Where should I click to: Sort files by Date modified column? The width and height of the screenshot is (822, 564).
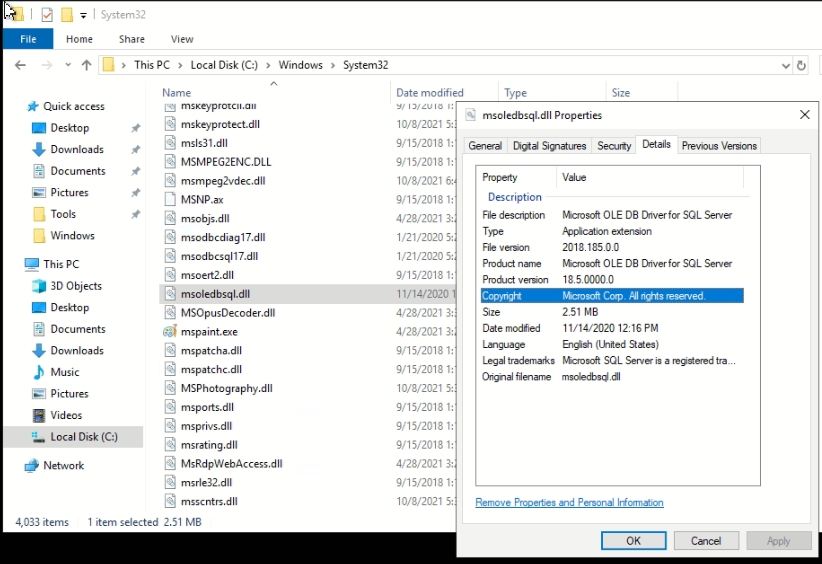pos(429,93)
